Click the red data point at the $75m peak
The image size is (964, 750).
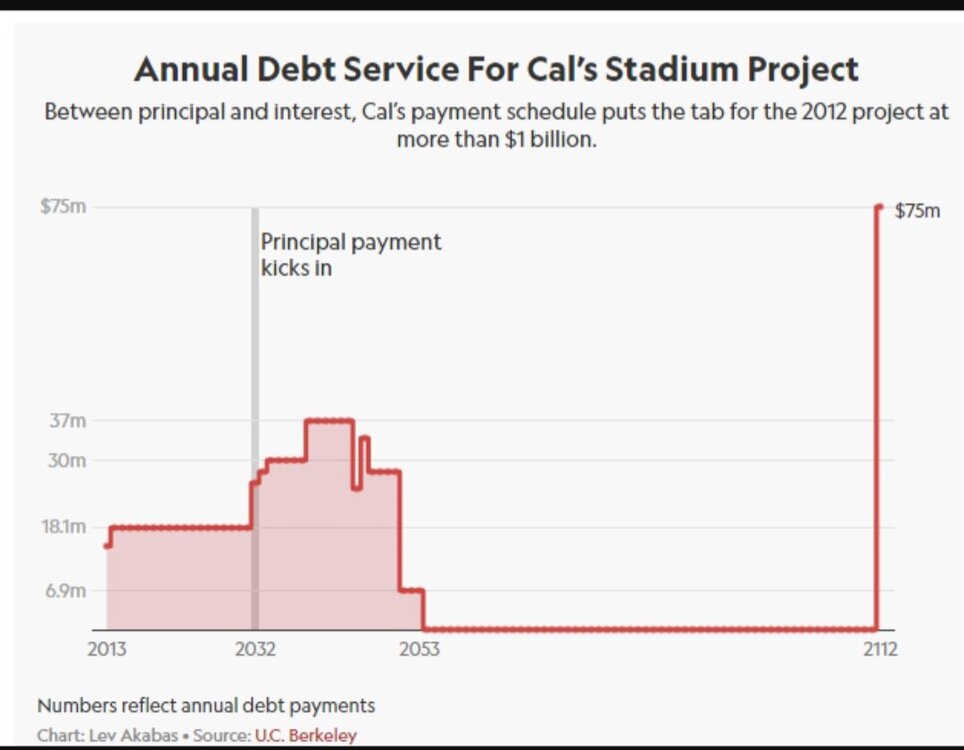[879, 207]
